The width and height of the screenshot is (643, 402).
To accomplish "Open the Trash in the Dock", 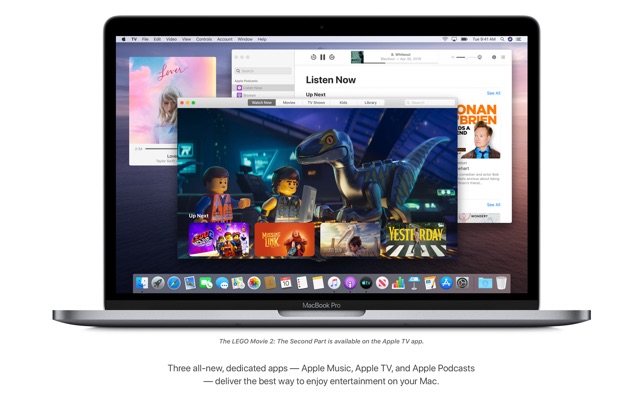I will tap(501, 283).
